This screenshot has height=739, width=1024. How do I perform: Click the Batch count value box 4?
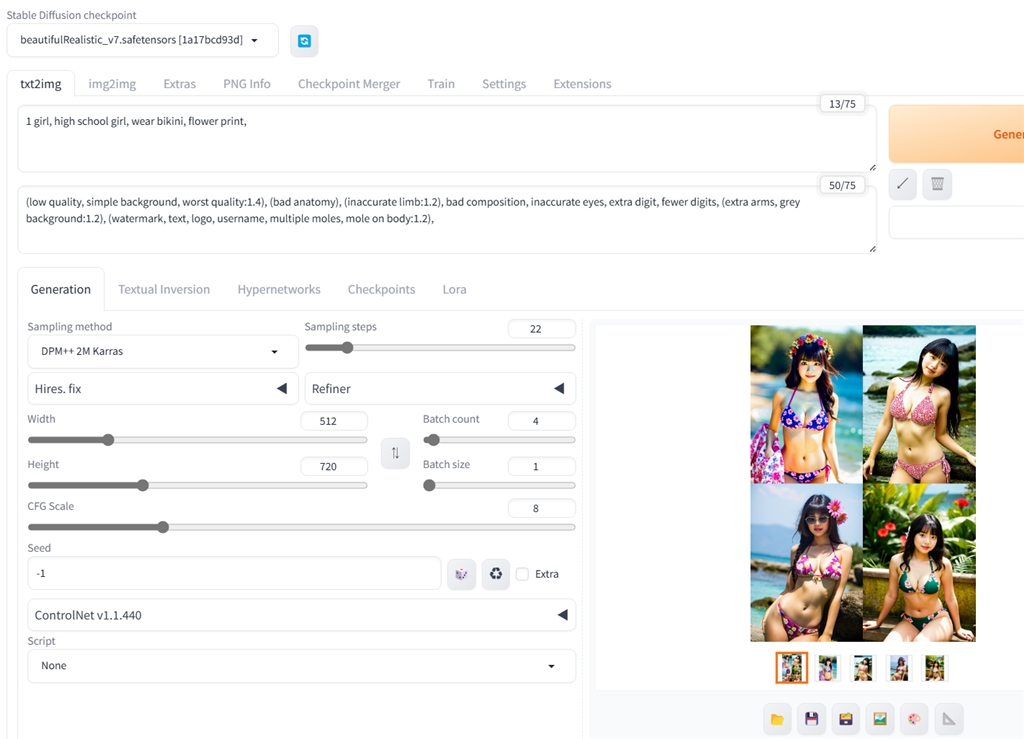pos(541,421)
